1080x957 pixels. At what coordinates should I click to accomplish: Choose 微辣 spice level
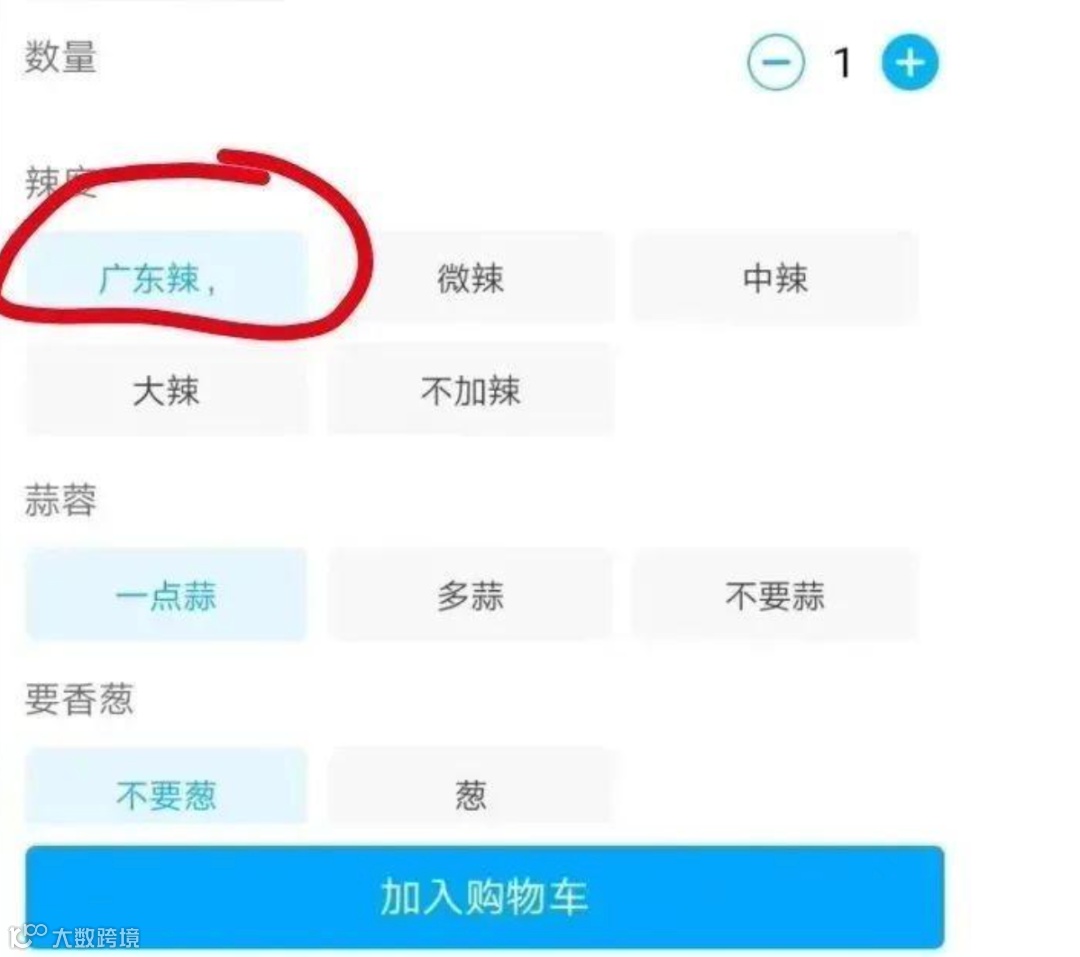click(471, 278)
